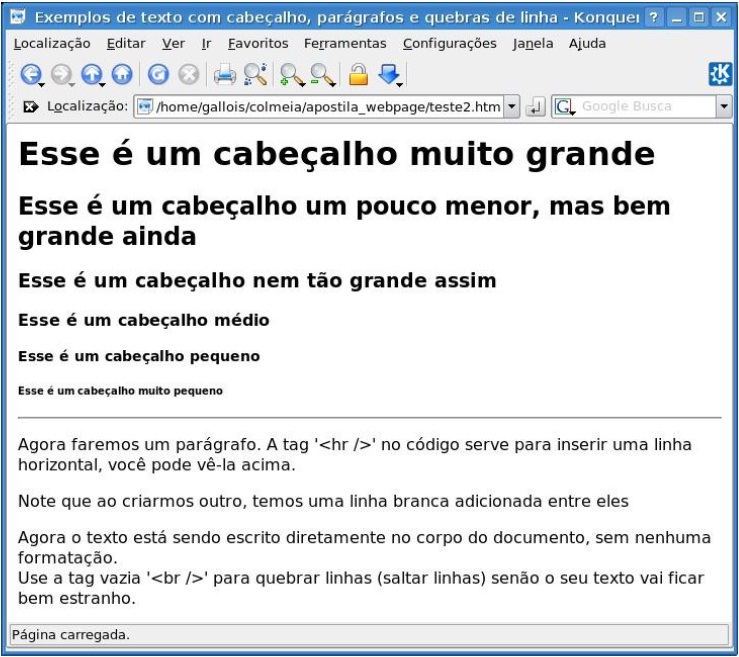739x657 pixels.
Task: Click the Up directory arrow icon
Action: click(92, 74)
